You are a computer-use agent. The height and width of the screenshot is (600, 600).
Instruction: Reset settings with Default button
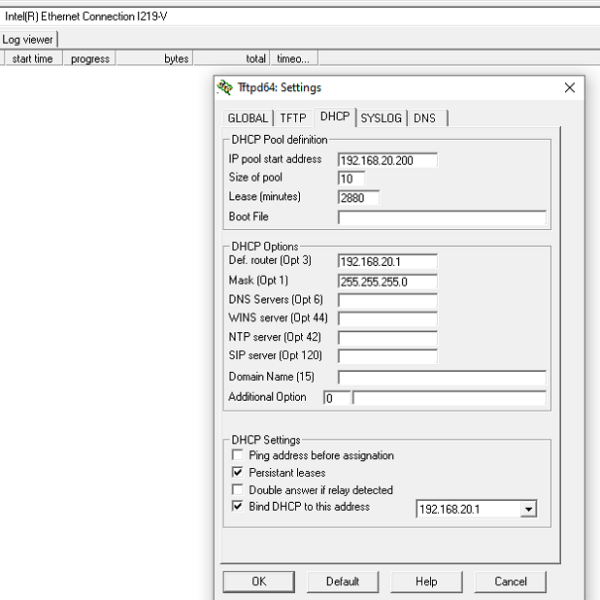[342, 581]
